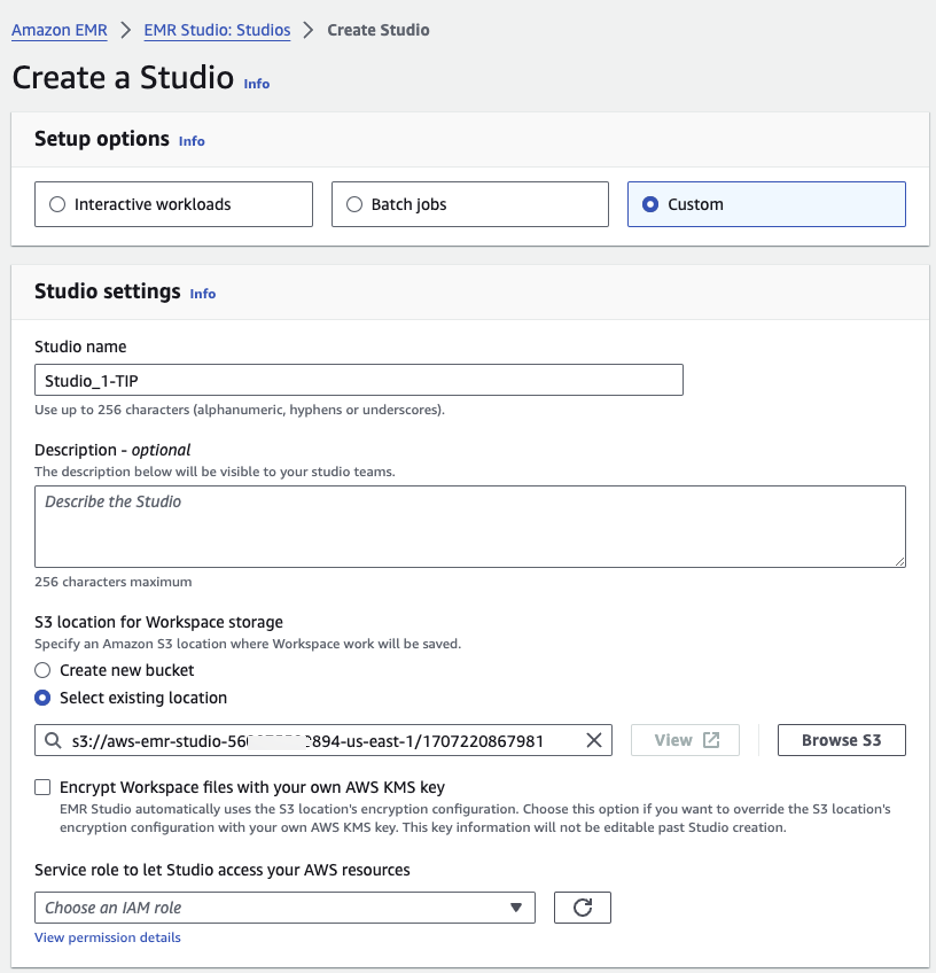The image size is (936, 974).
Task: Click the Browse S3 button
Action: 841,740
